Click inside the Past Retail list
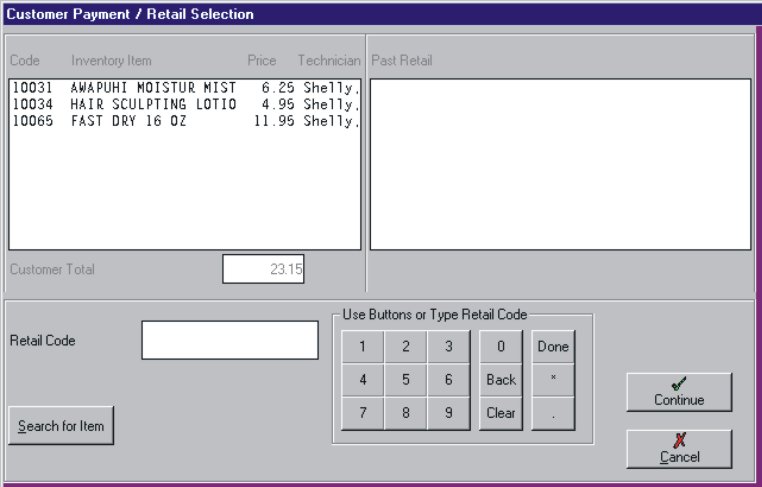Screen dimensions: 762x487 pyautogui.click(x=560, y=164)
